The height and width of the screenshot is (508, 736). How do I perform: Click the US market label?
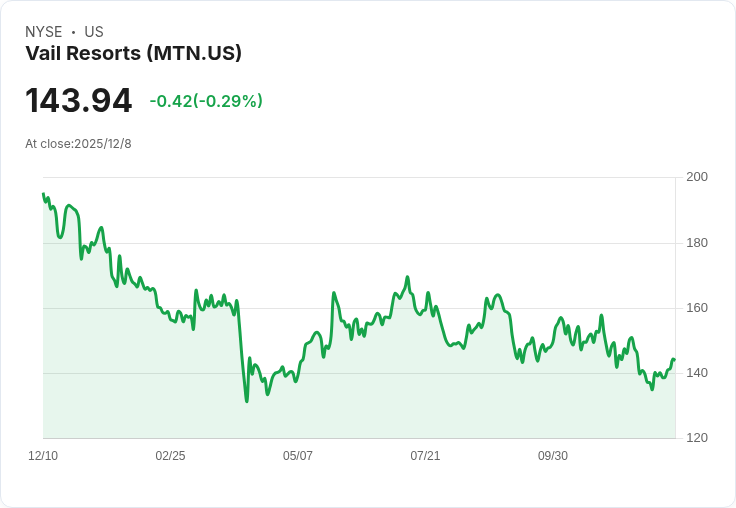[94, 32]
